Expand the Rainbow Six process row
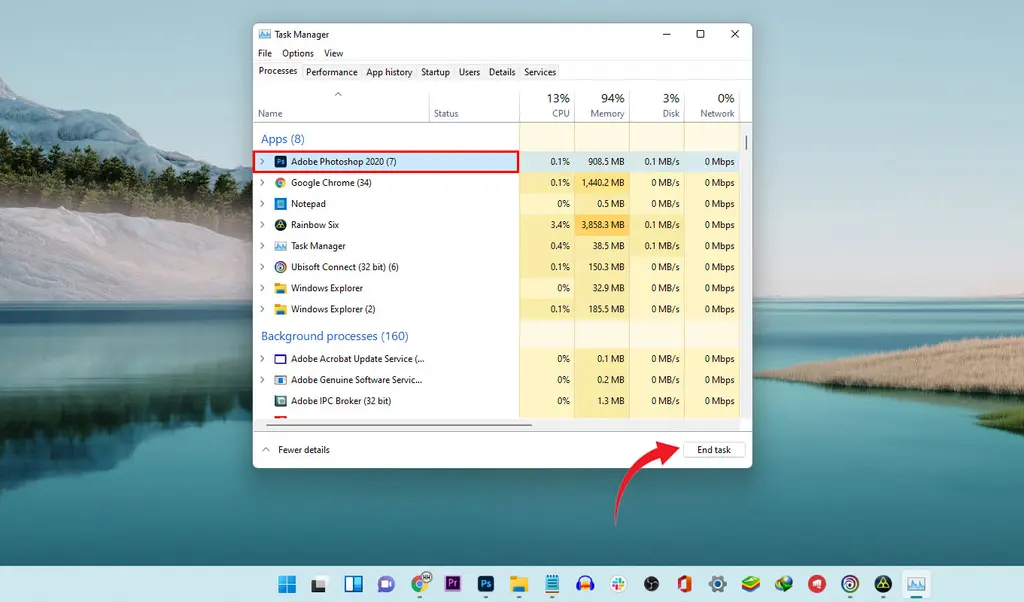The image size is (1024, 602). (263, 225)
